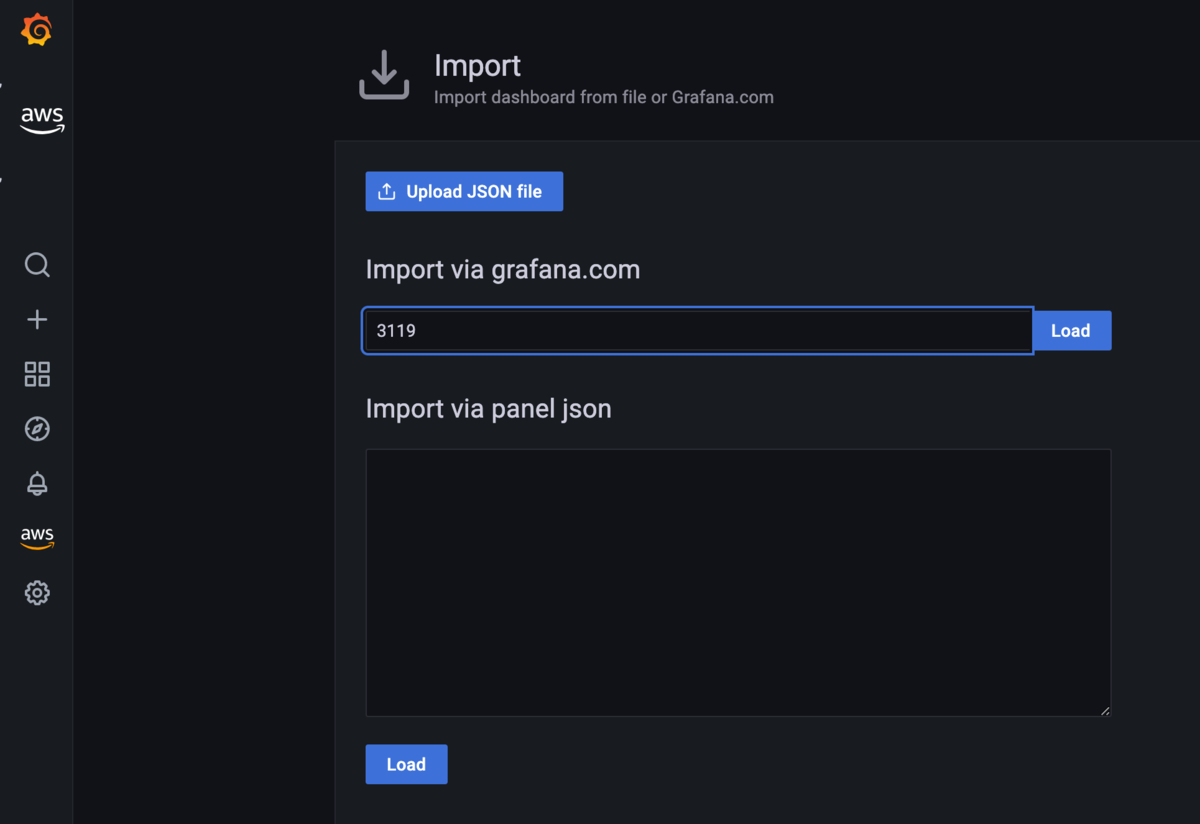
Task: Click the Load button below panel json
Action: (x=406, y=764)
